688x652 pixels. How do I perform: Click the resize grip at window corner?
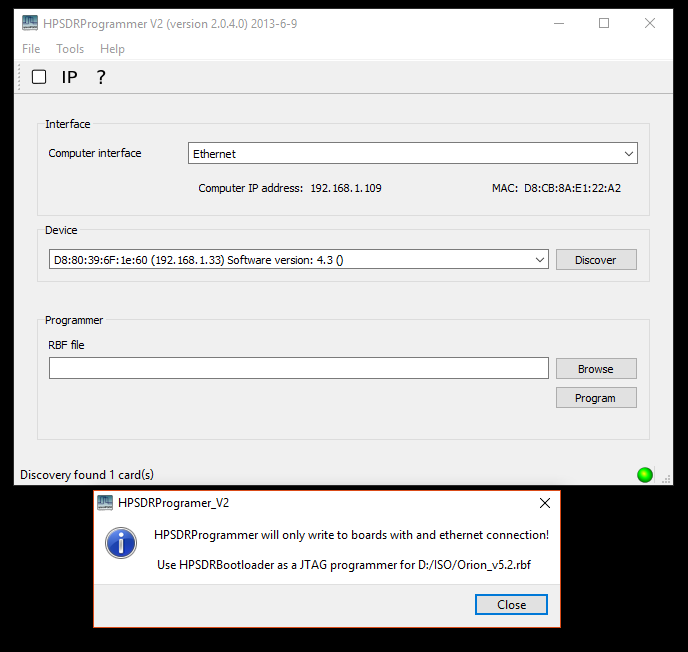pyautogui.click(x=666, y=479)
